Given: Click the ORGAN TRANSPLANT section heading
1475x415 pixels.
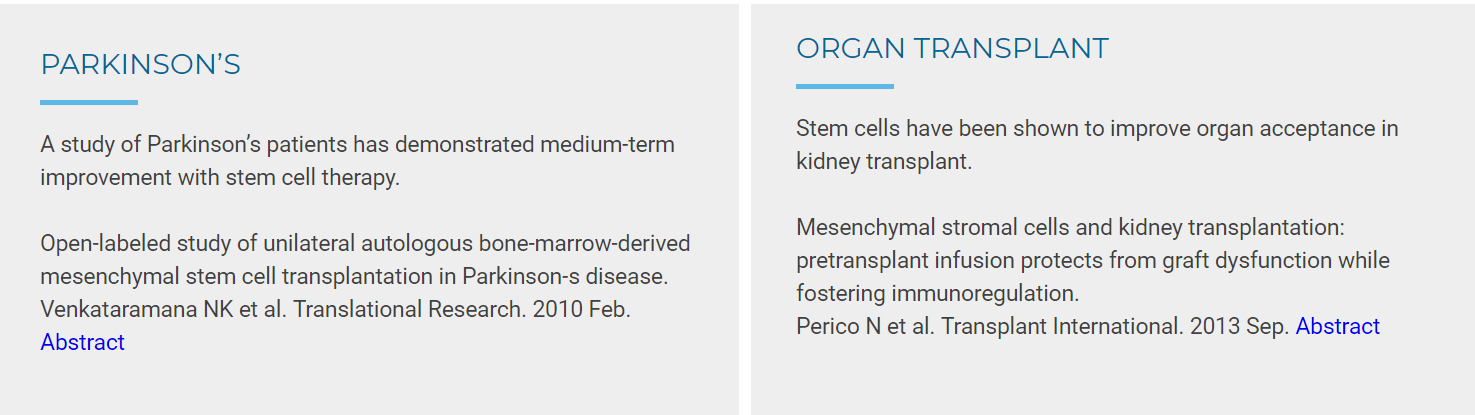Looking at the screenshot, I should (952, 48).
